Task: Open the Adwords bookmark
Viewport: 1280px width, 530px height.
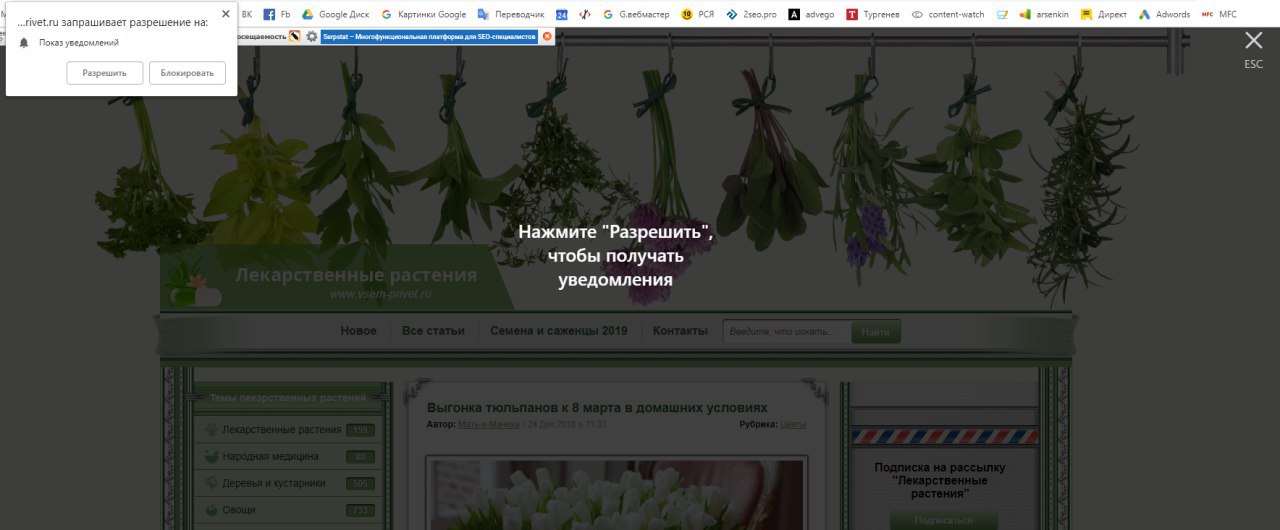Action: [1164, 14]
